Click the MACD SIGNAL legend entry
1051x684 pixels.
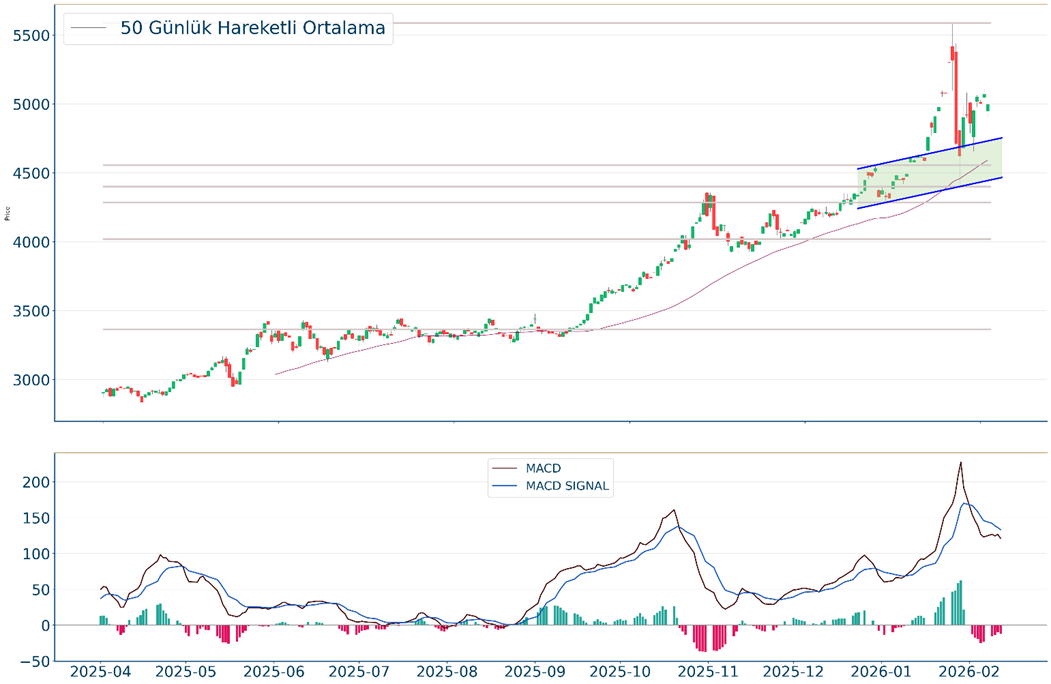pyautogui.click(x=567, y=486)
